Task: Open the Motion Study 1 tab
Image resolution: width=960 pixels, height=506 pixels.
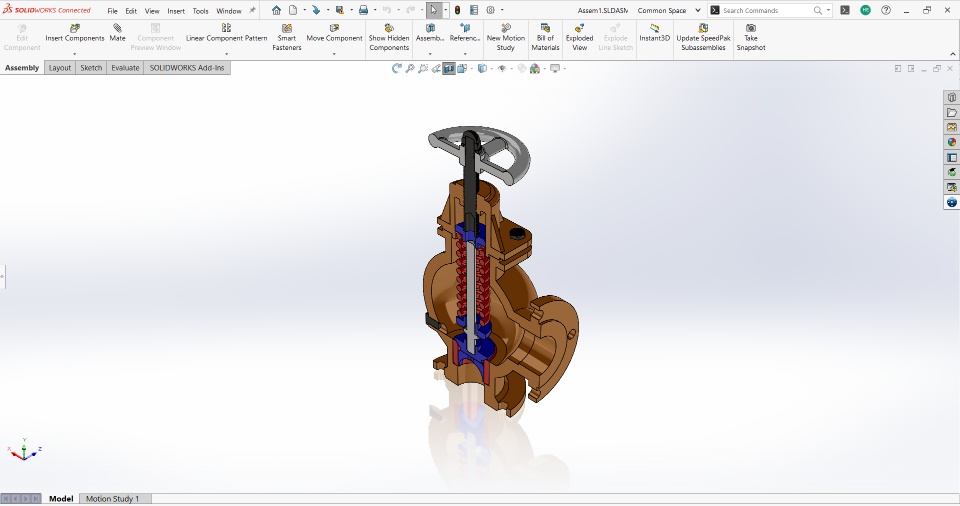Action: tap(113, 499)
